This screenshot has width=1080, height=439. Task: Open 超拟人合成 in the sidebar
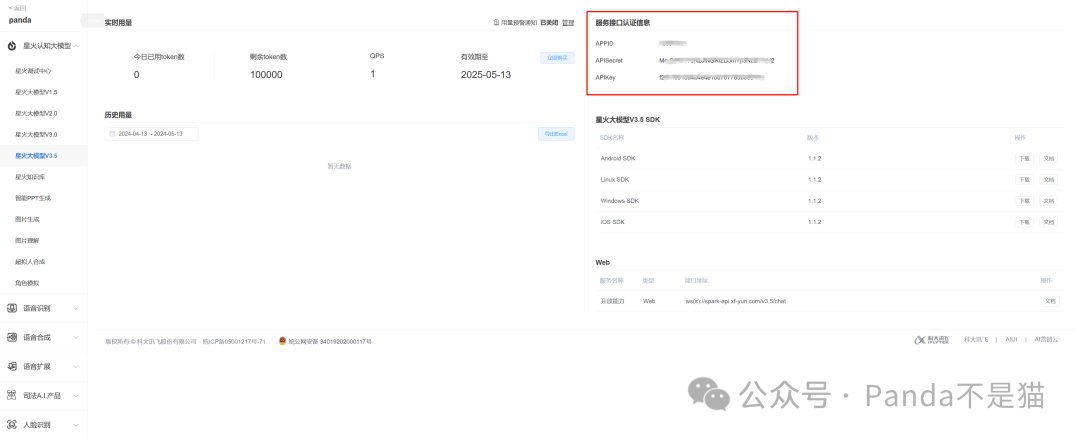tap(30, 262)
